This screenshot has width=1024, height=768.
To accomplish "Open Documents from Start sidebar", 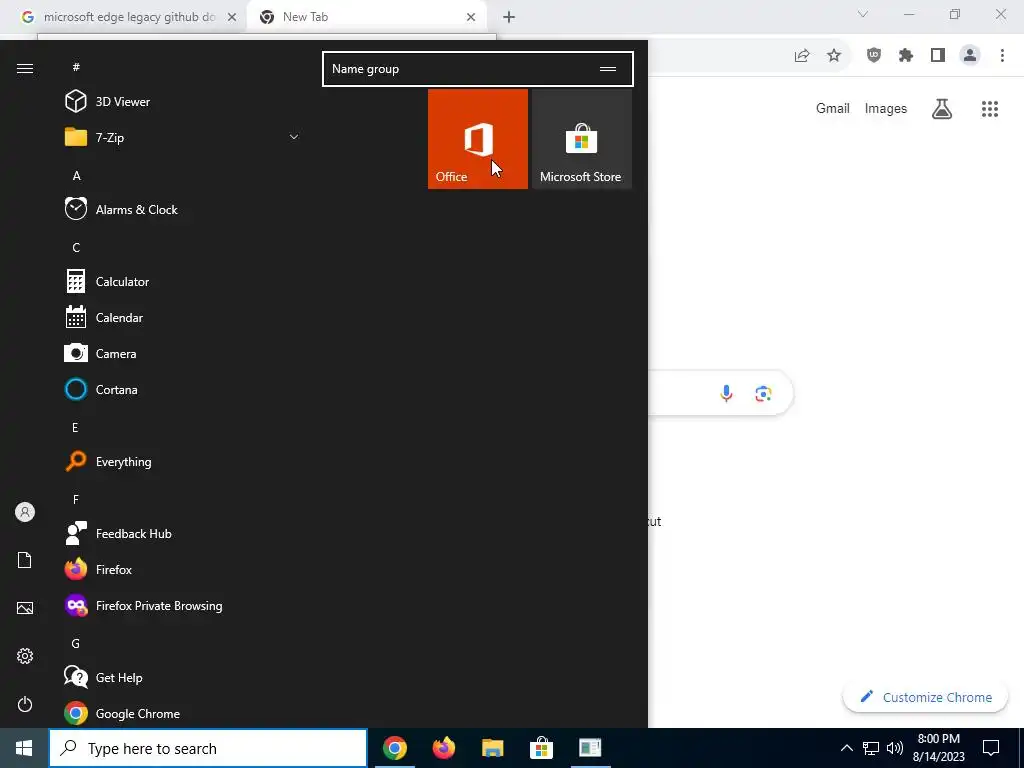I will tap(25, 560).
